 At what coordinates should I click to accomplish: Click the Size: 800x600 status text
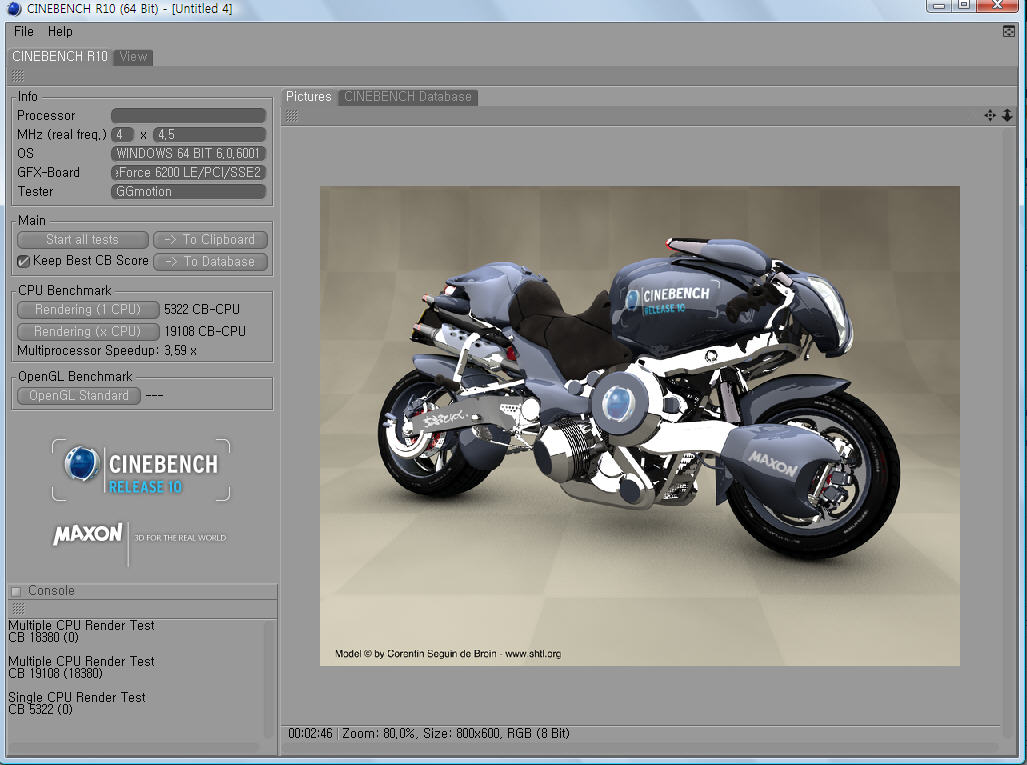pyautogui.click(x=462, y=734)
